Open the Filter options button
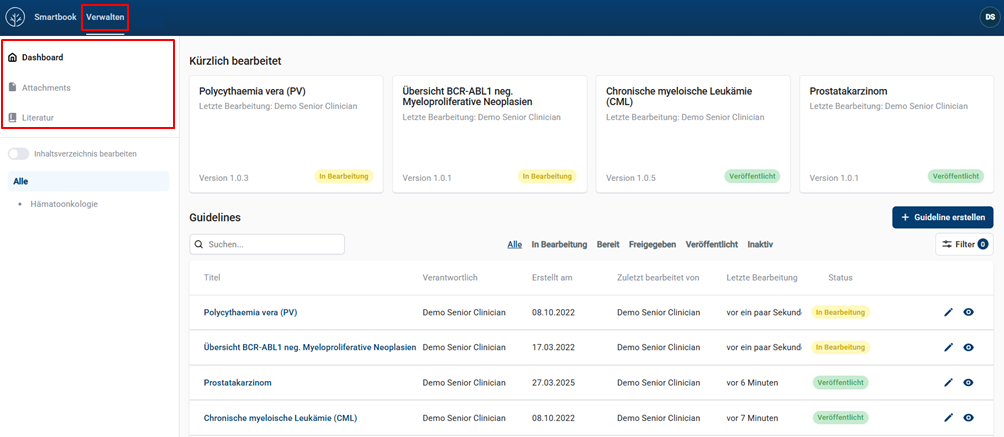 (x=964, y=244)
